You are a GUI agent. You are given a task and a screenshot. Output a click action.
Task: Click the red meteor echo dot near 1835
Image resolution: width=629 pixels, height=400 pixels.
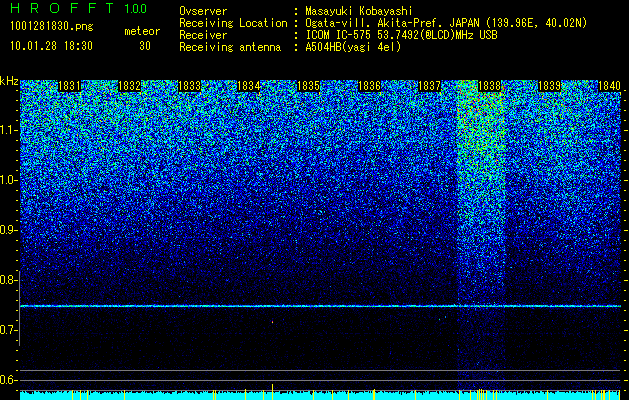pos(272,321)
